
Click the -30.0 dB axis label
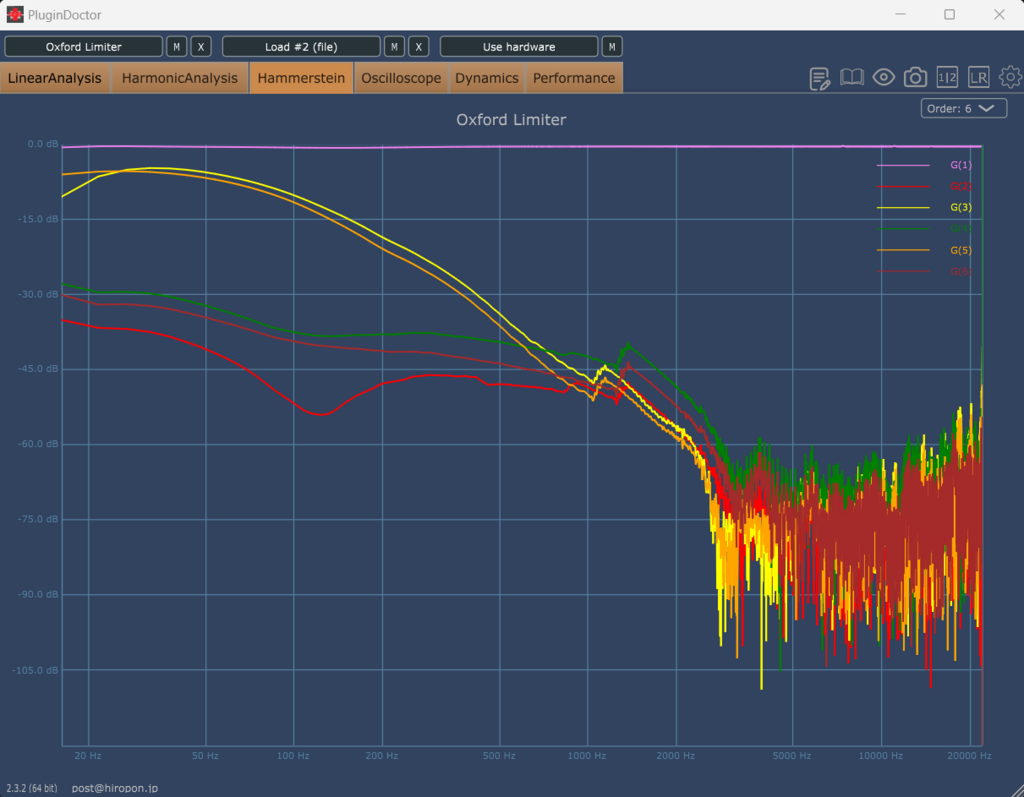point(38,295)
